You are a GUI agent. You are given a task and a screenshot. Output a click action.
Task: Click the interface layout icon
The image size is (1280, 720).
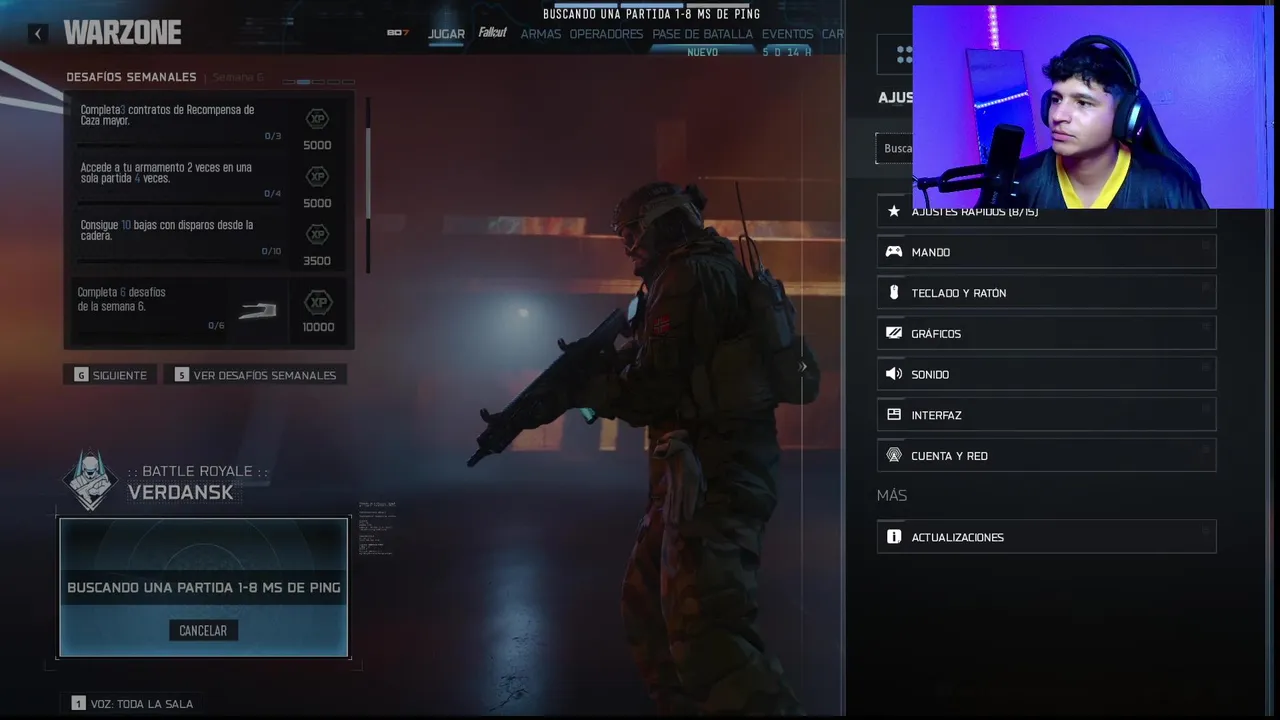pyautogui.click(x=894, y=415)
